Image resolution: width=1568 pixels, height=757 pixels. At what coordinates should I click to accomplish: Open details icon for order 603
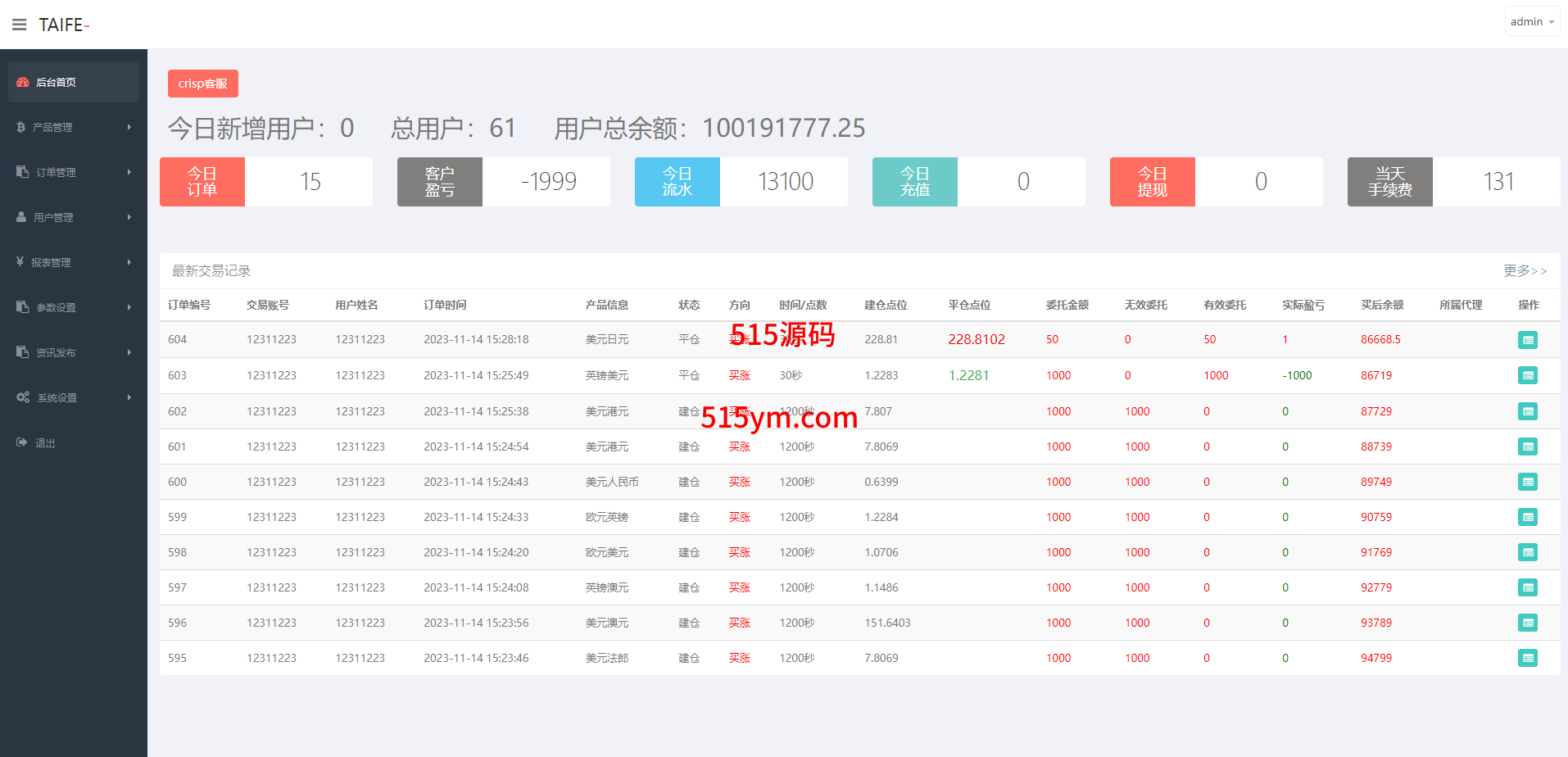(x=1527, y=375)
